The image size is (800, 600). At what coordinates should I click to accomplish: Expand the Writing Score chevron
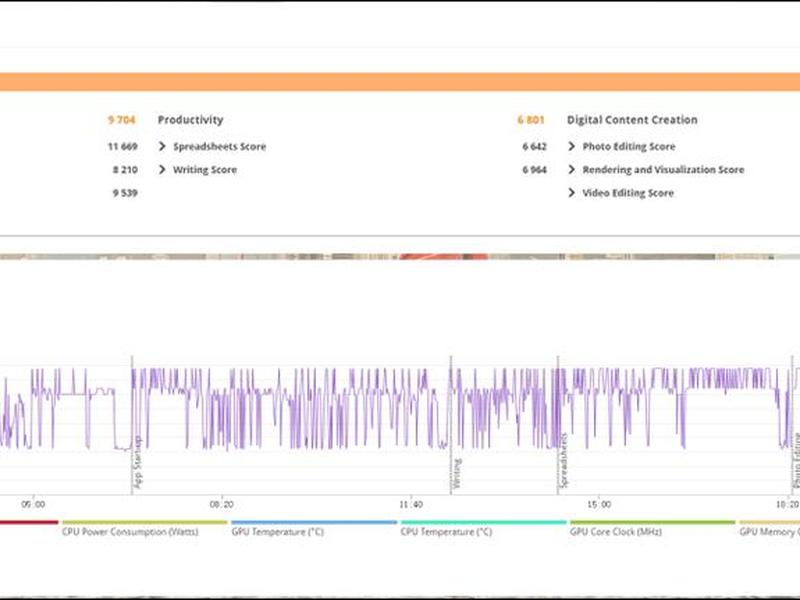[162, 169]
